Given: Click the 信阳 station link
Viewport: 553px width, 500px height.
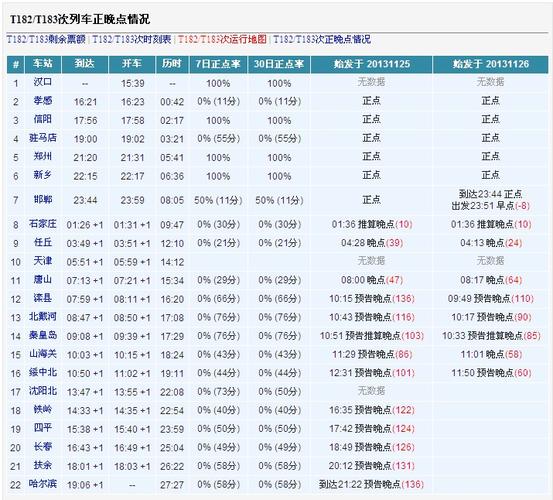Looking at the screenshot, I should pos(43,119).
